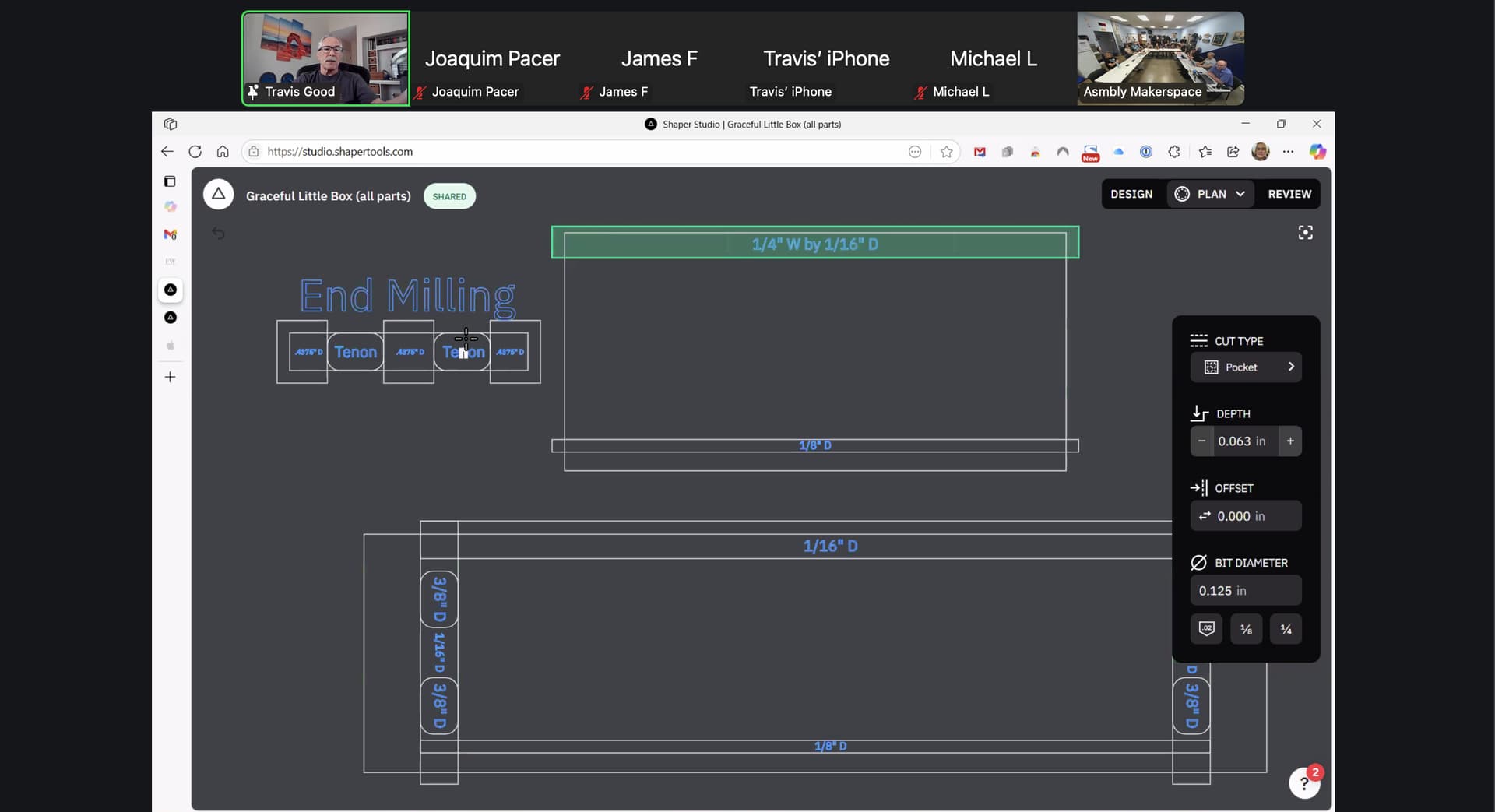Expand the PLAN dropdown chevron
1495x812 pixels.
point(1240,194)
